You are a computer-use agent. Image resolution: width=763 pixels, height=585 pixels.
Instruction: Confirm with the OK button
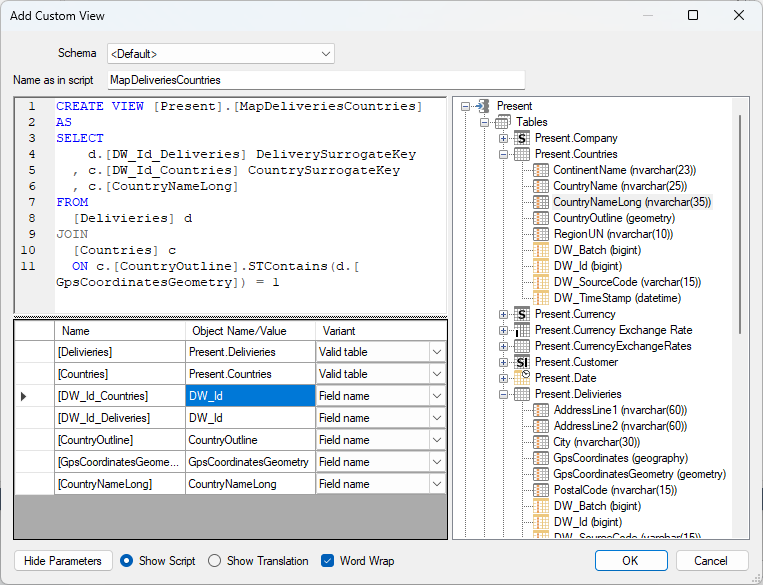[x=631, y=561]
